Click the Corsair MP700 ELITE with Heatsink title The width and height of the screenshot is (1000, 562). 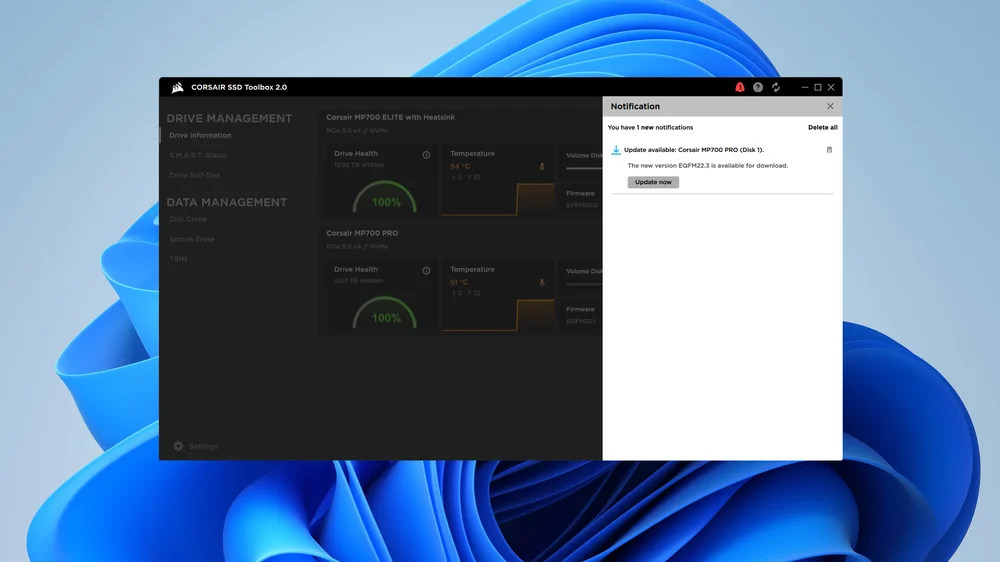click(x=390, y=117)
